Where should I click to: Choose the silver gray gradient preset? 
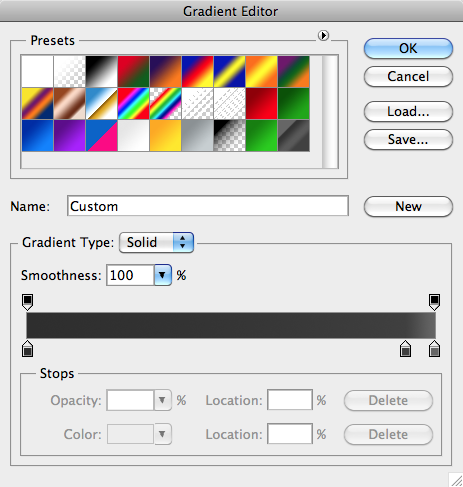(198, 136)
